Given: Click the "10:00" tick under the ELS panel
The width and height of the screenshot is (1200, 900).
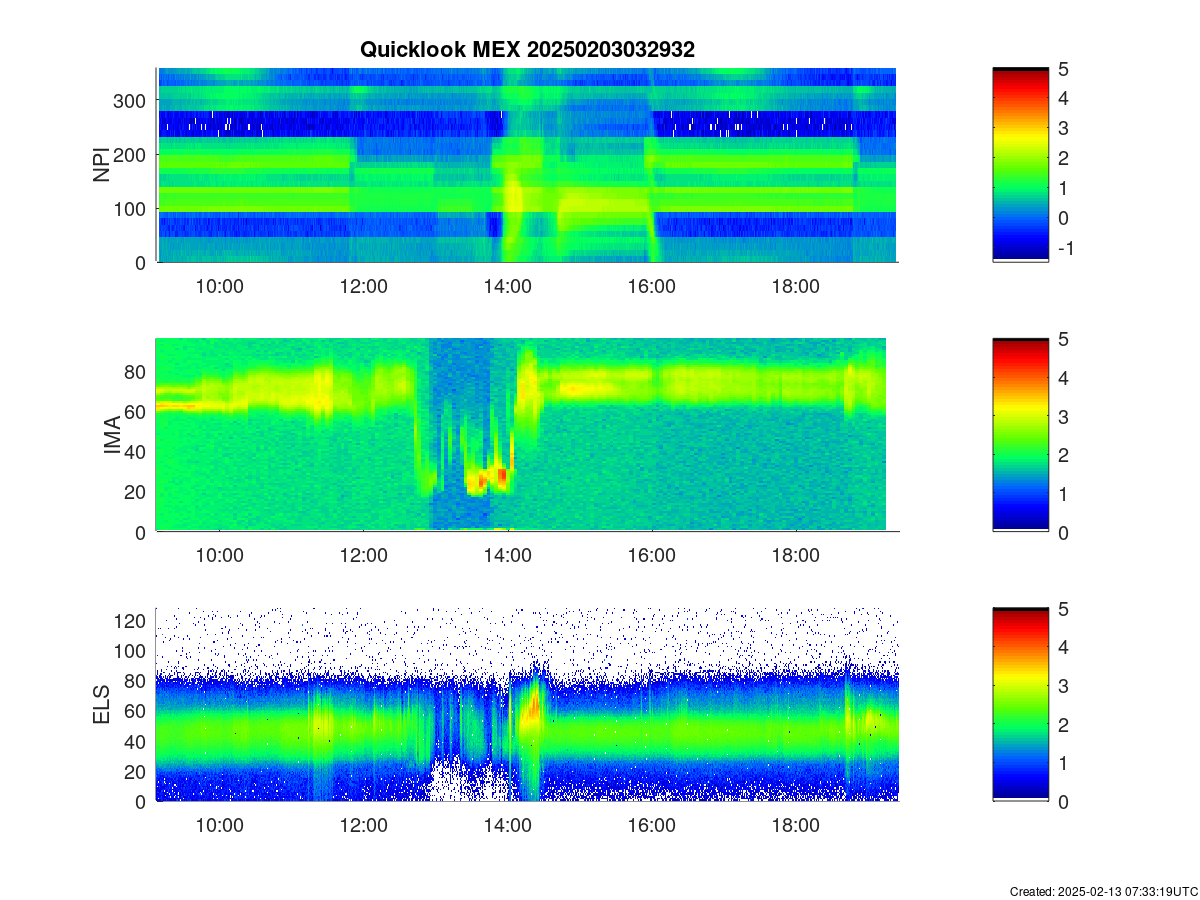Looking at the screenshot, I should 220,826.
